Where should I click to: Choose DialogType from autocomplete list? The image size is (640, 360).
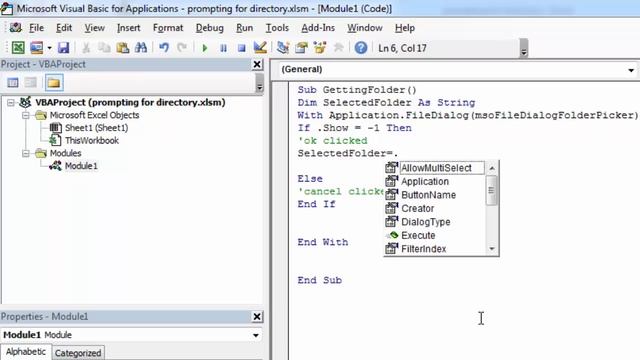click(x=426, y=222)
